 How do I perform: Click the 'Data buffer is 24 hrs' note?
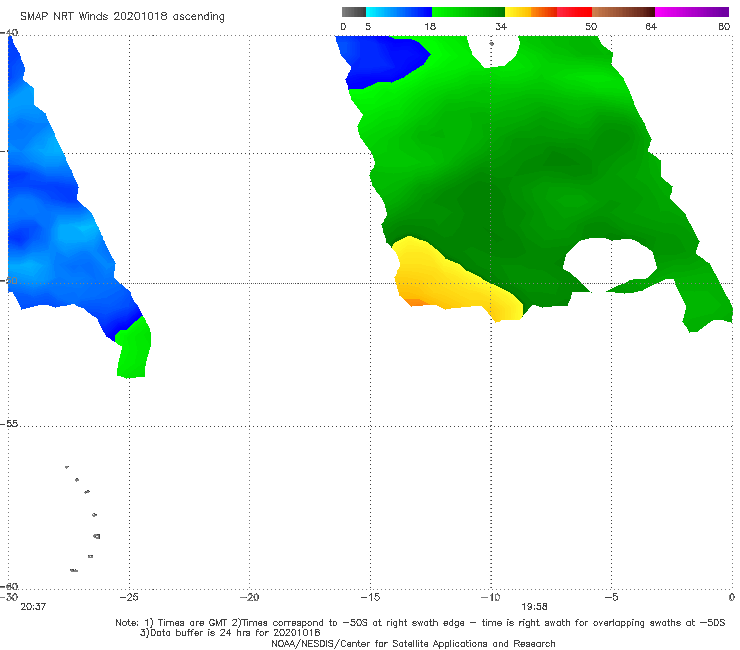click(230, 633)
